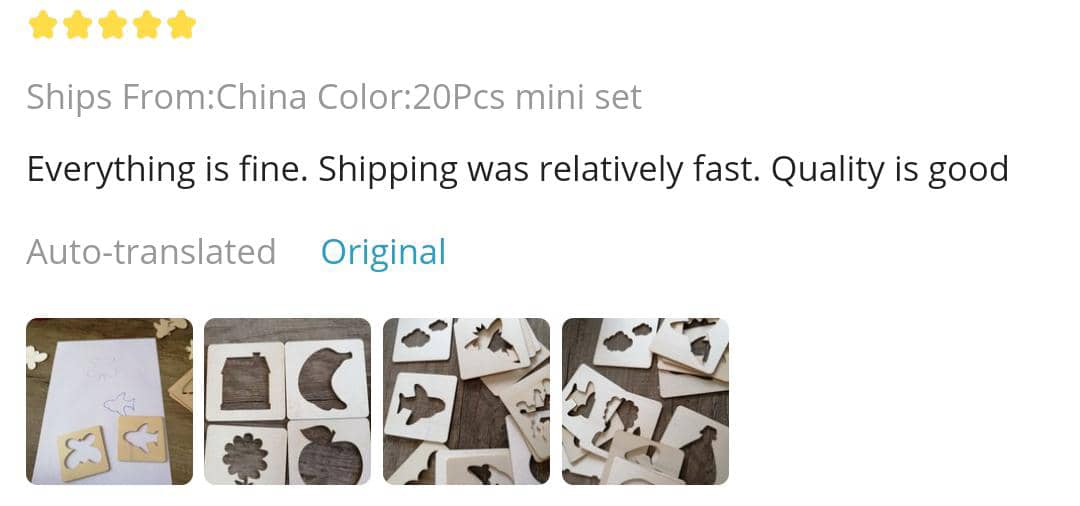The height and width of the screenshot is (506, 1080).
Task: Show the Original untranslated review
Action: pos(383,252)
